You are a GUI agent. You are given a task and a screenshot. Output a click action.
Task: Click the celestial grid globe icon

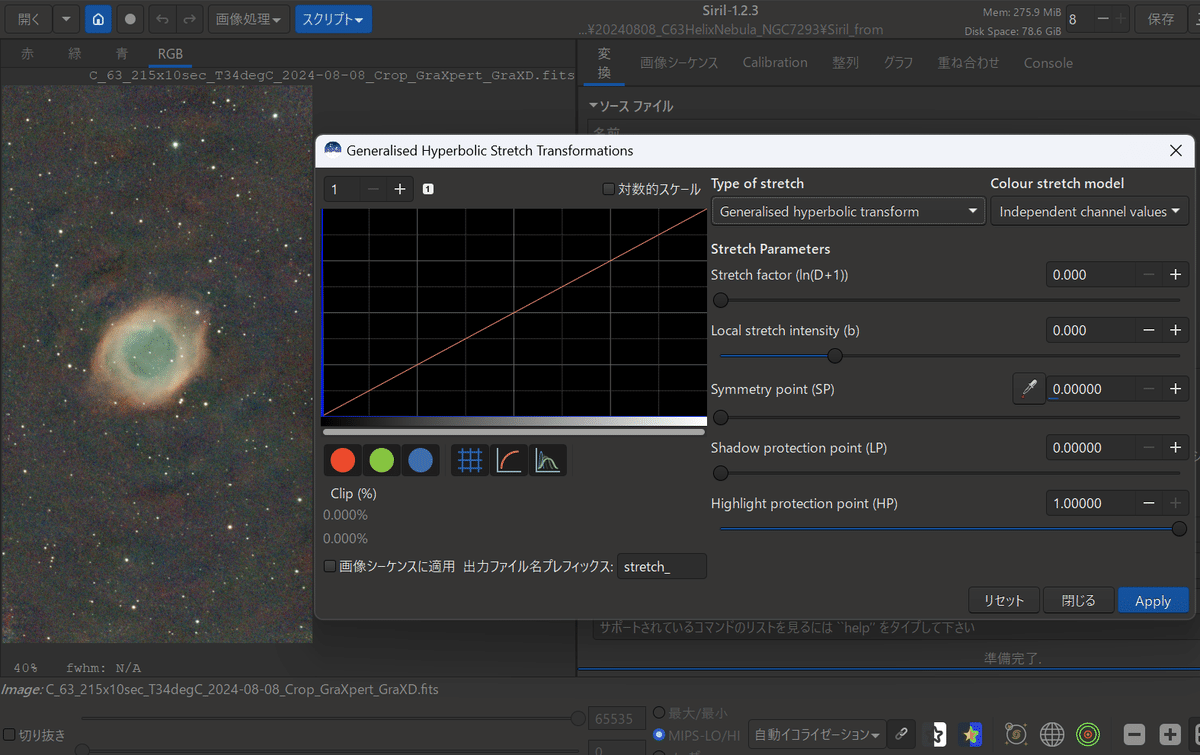coord(1052,734)
